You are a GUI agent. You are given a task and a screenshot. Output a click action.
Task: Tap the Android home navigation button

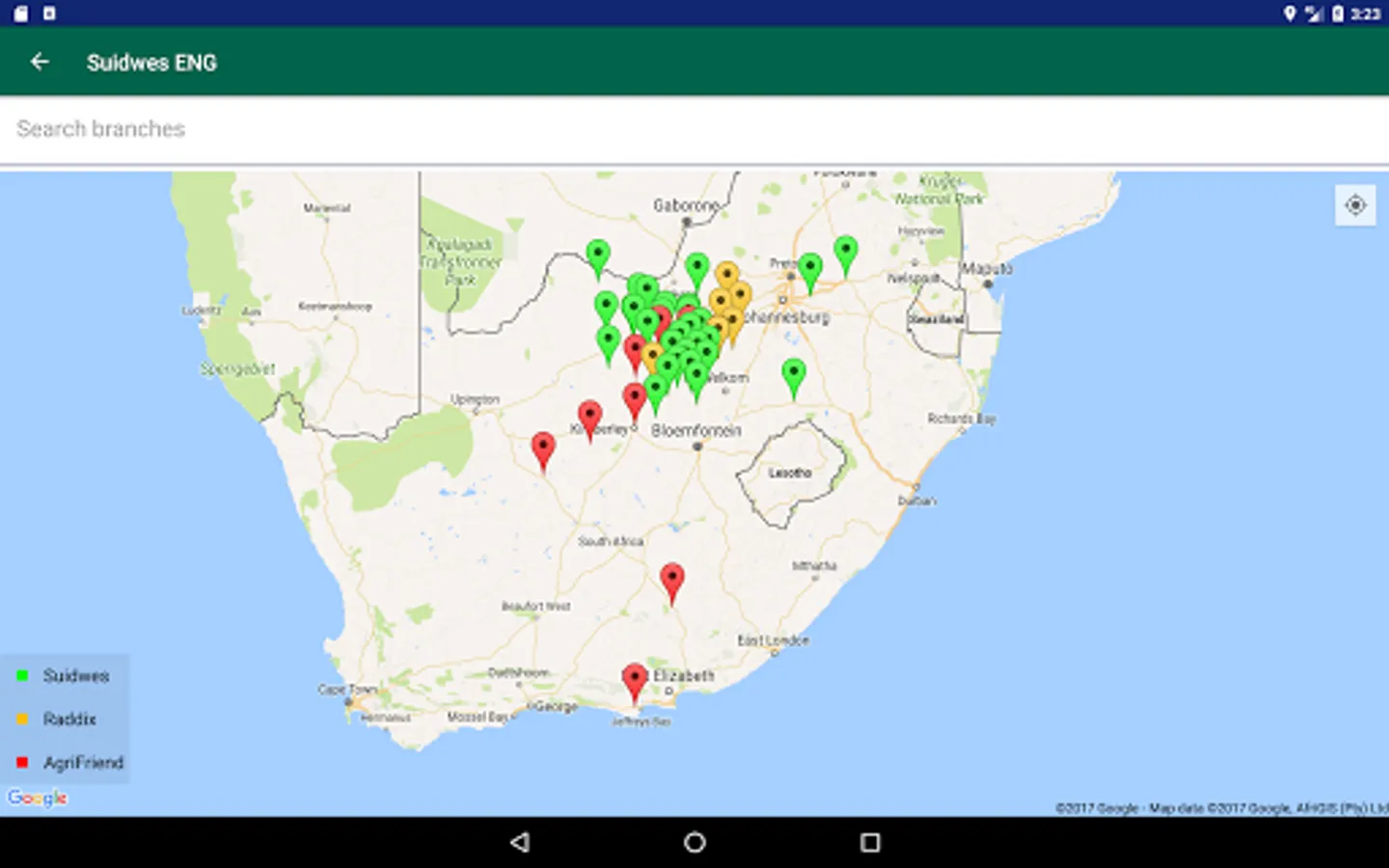(694, 842)
